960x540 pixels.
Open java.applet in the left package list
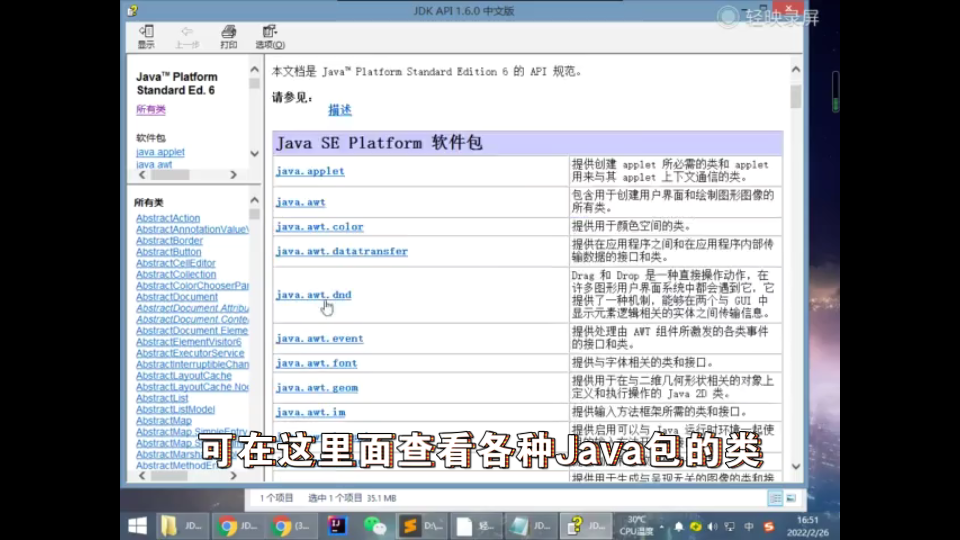160,152
